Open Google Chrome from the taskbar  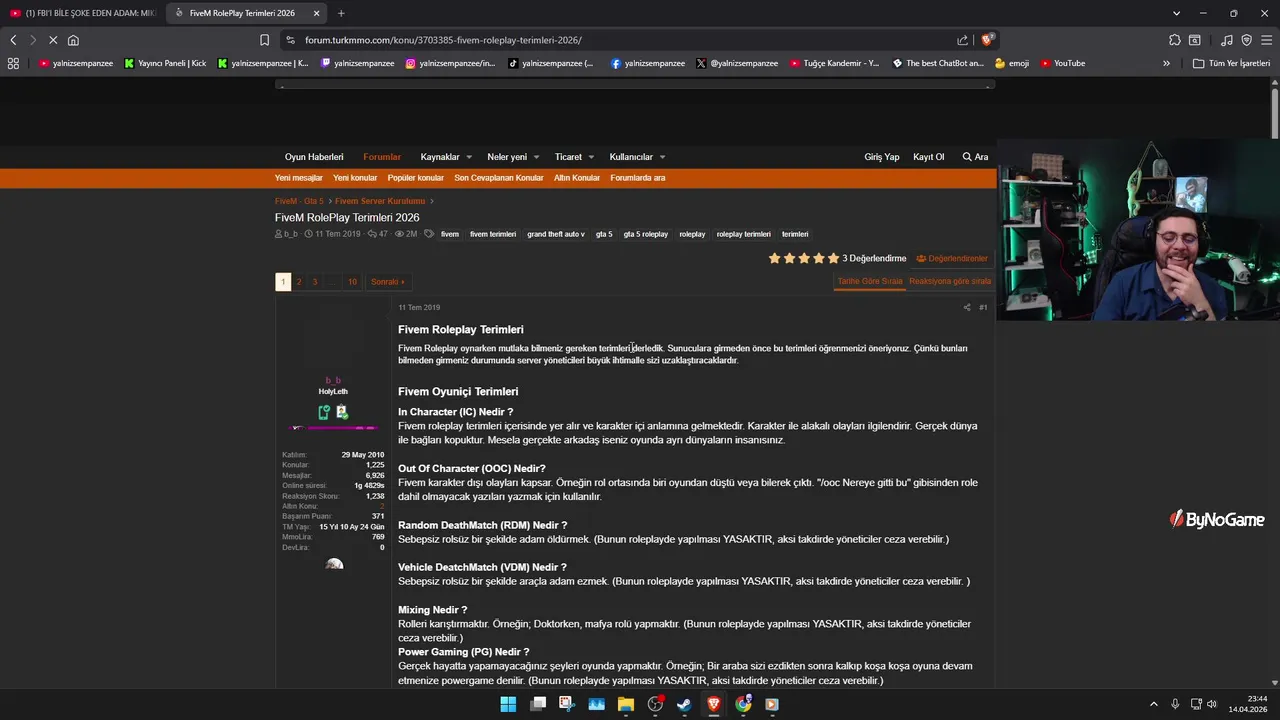tap(743, 704)
